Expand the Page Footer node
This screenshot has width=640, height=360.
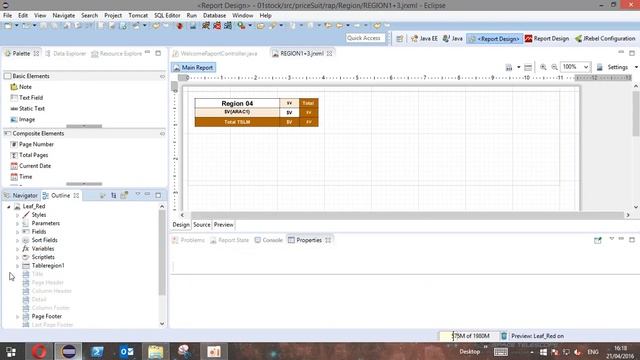[x=18, y=317]
